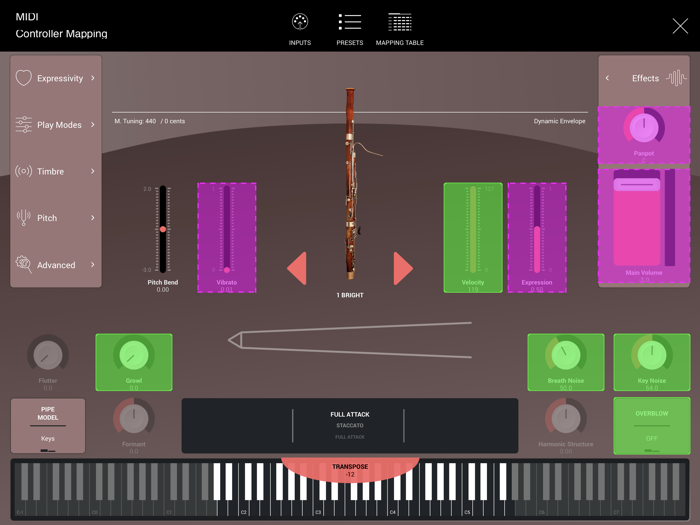This screenshot has width=700, height=525.
Task: Click the Formant knob
Action: (x=133, y=419)
